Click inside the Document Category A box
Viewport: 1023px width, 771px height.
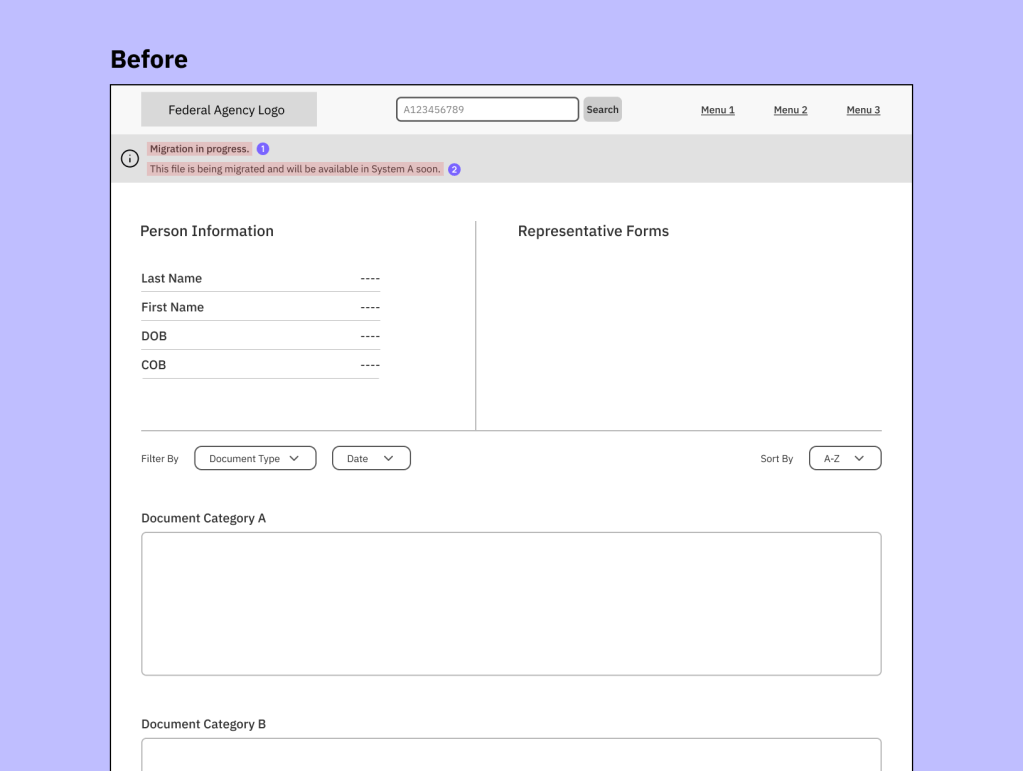coord(510,604)
